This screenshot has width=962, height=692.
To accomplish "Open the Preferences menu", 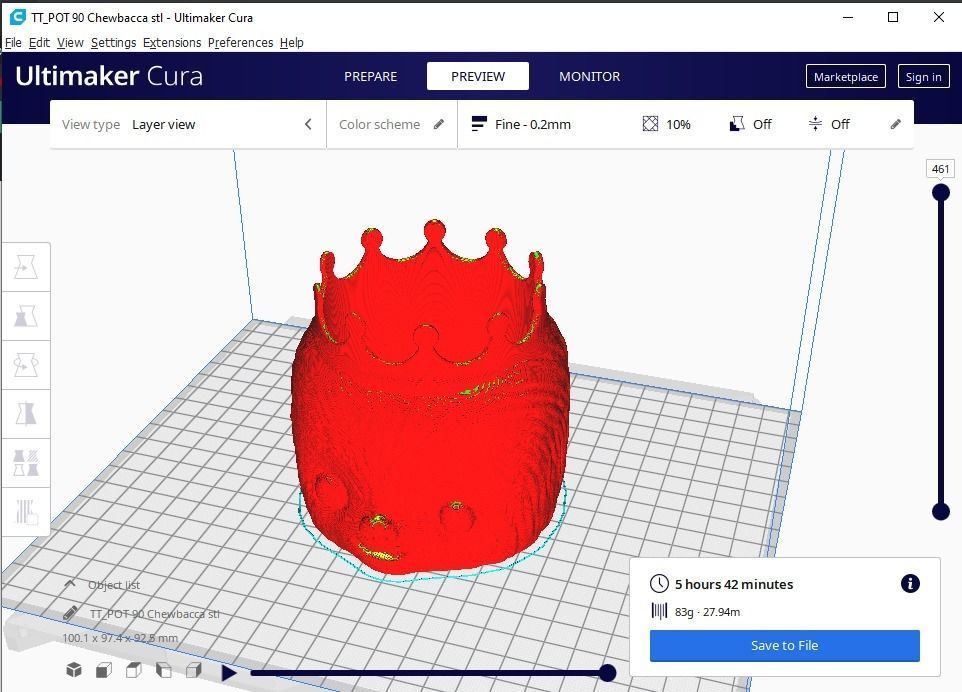I will click(240, 42).
